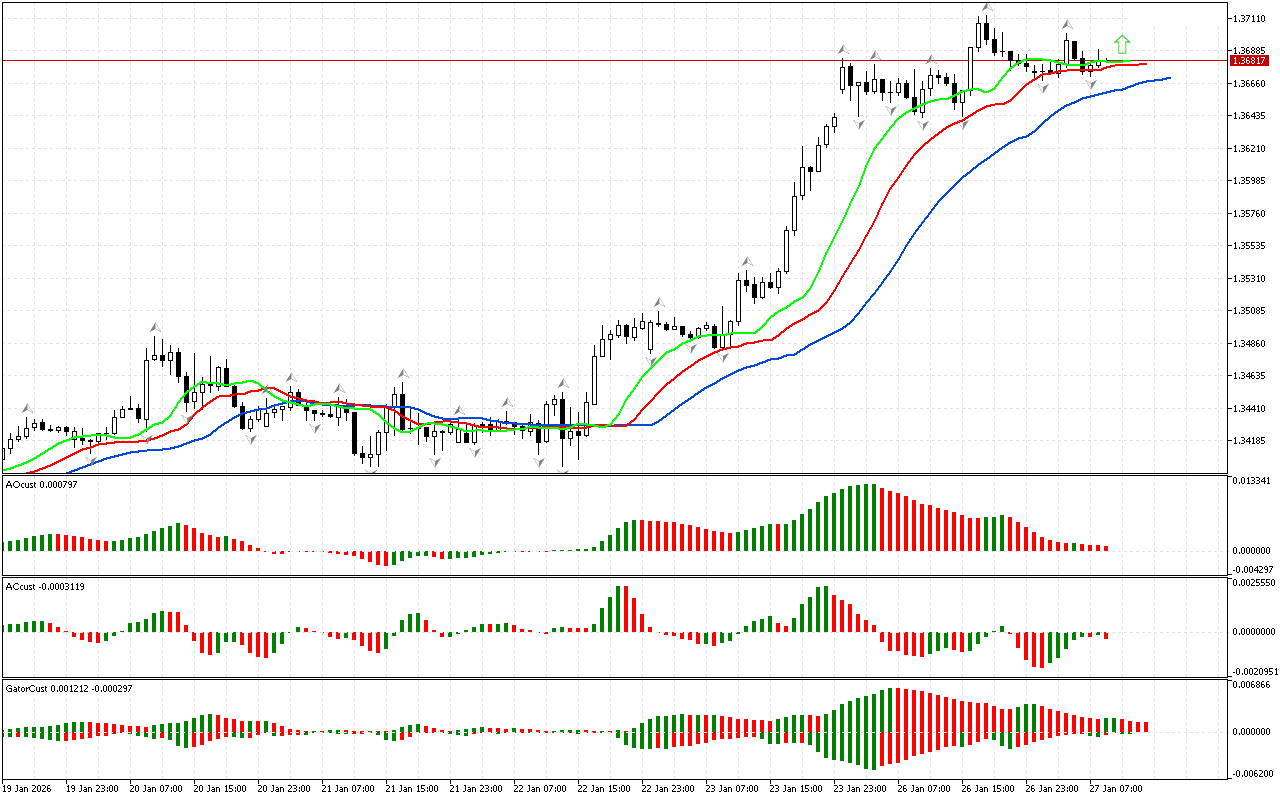Select the 22 Jan 15:00 time axis label
Image resolution: width=1280 pixels, height=800 pixels.
(605, 788)
